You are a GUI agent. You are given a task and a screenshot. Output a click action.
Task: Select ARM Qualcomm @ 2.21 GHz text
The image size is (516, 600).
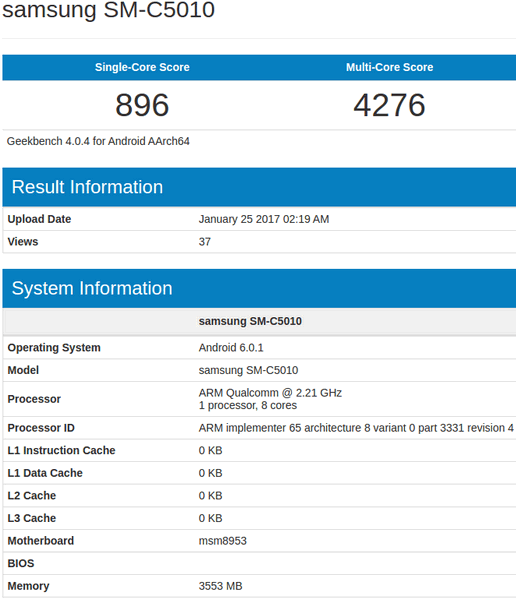click(270, 393)
